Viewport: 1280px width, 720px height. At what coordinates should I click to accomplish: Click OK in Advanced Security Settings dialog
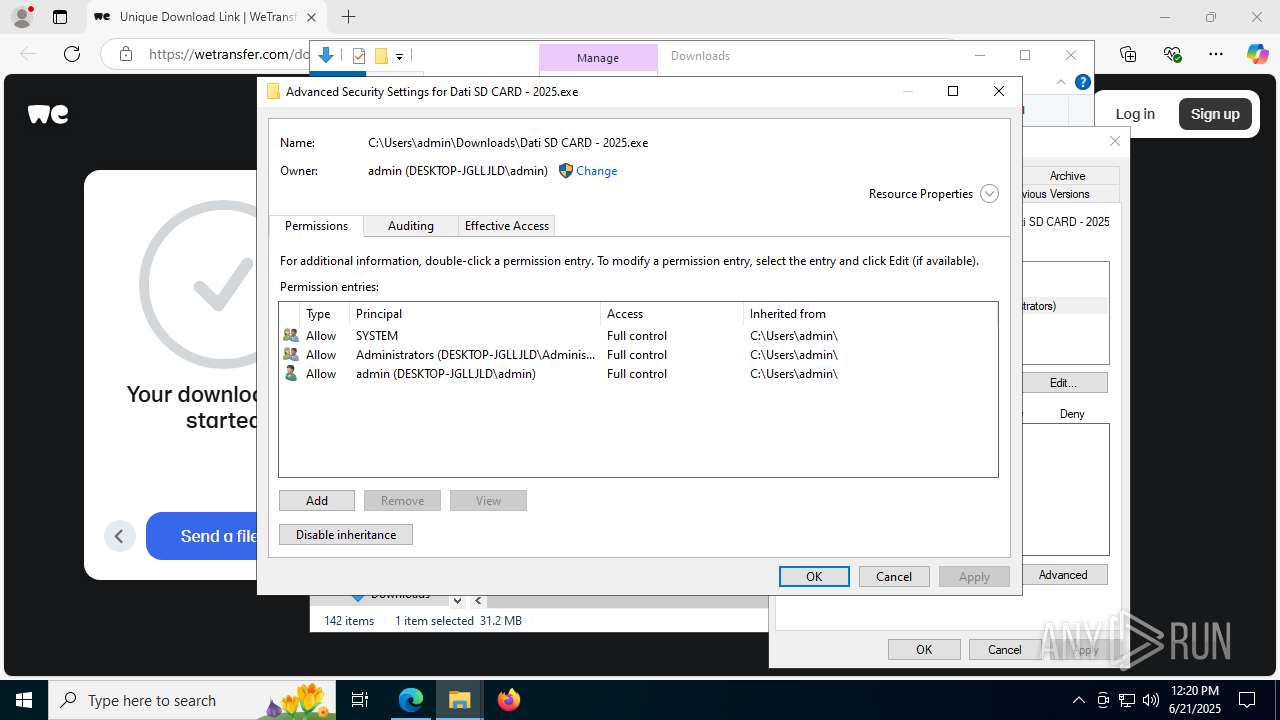[x=814, y=576]
